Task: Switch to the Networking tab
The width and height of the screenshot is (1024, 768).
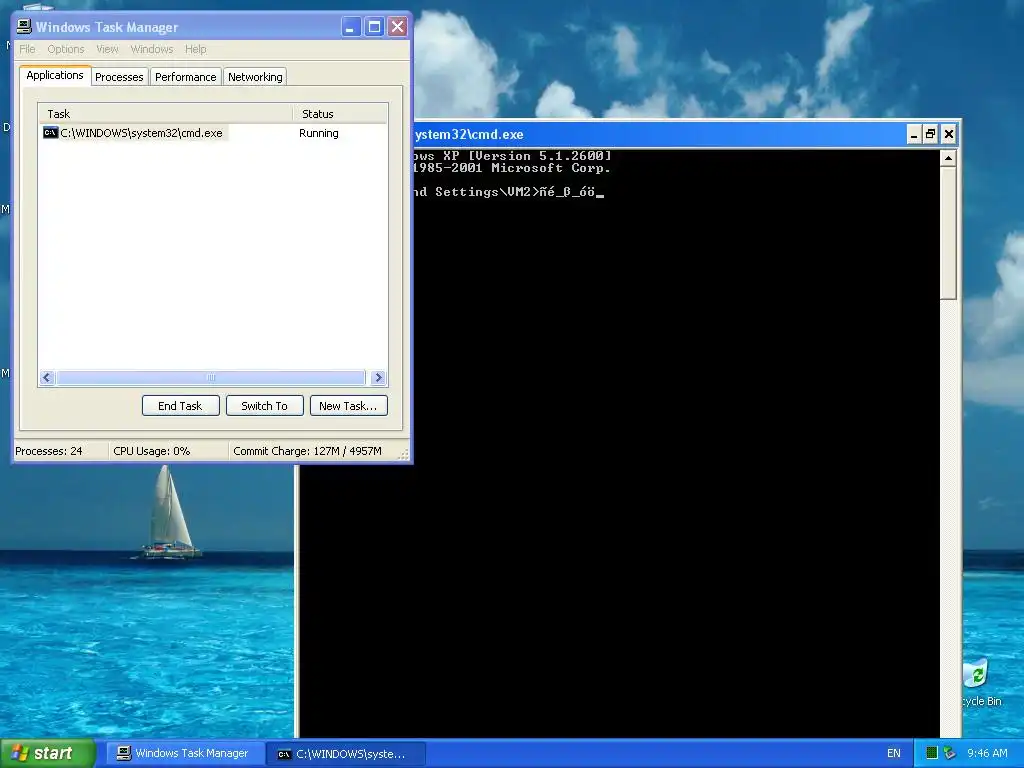Action: pyautogui.click(x=255, y=77)
